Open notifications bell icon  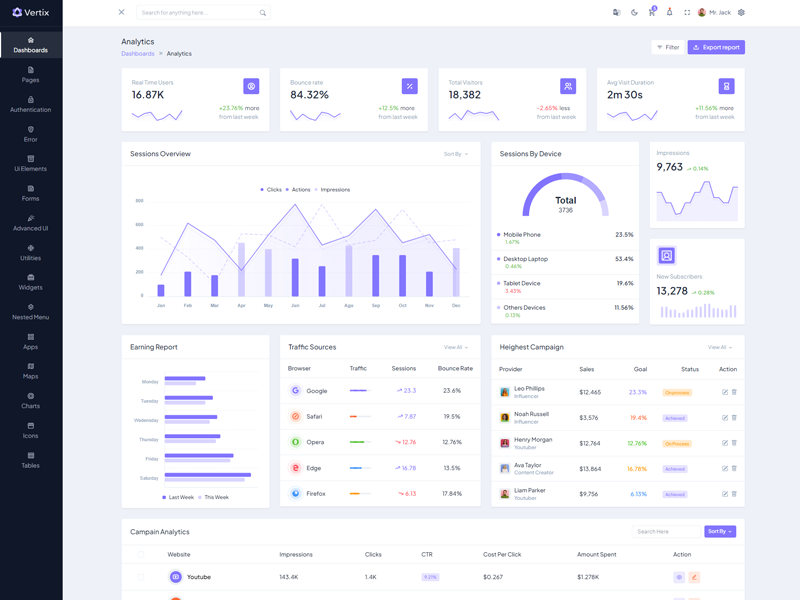669,13
